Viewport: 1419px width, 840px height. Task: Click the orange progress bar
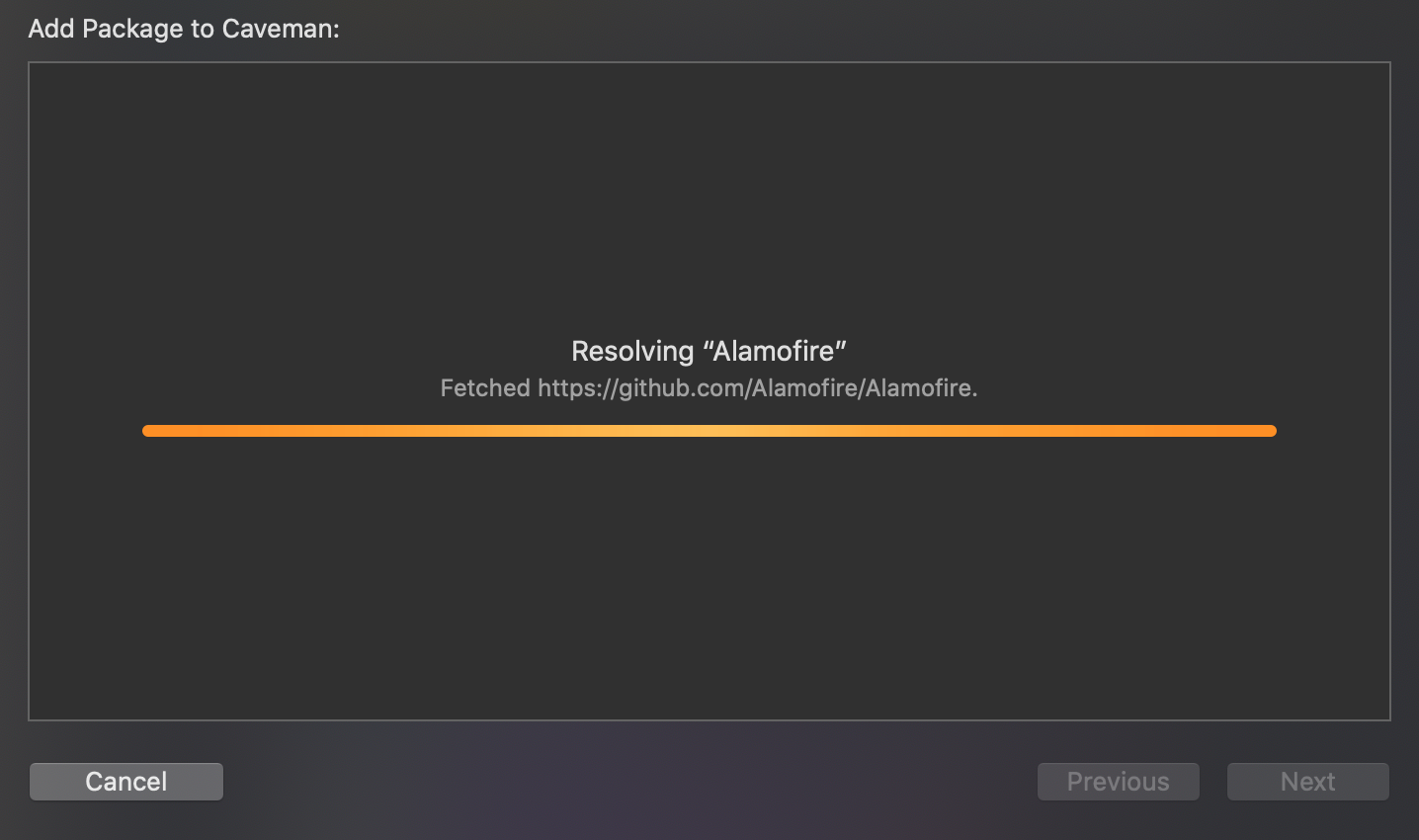point(709,431)
